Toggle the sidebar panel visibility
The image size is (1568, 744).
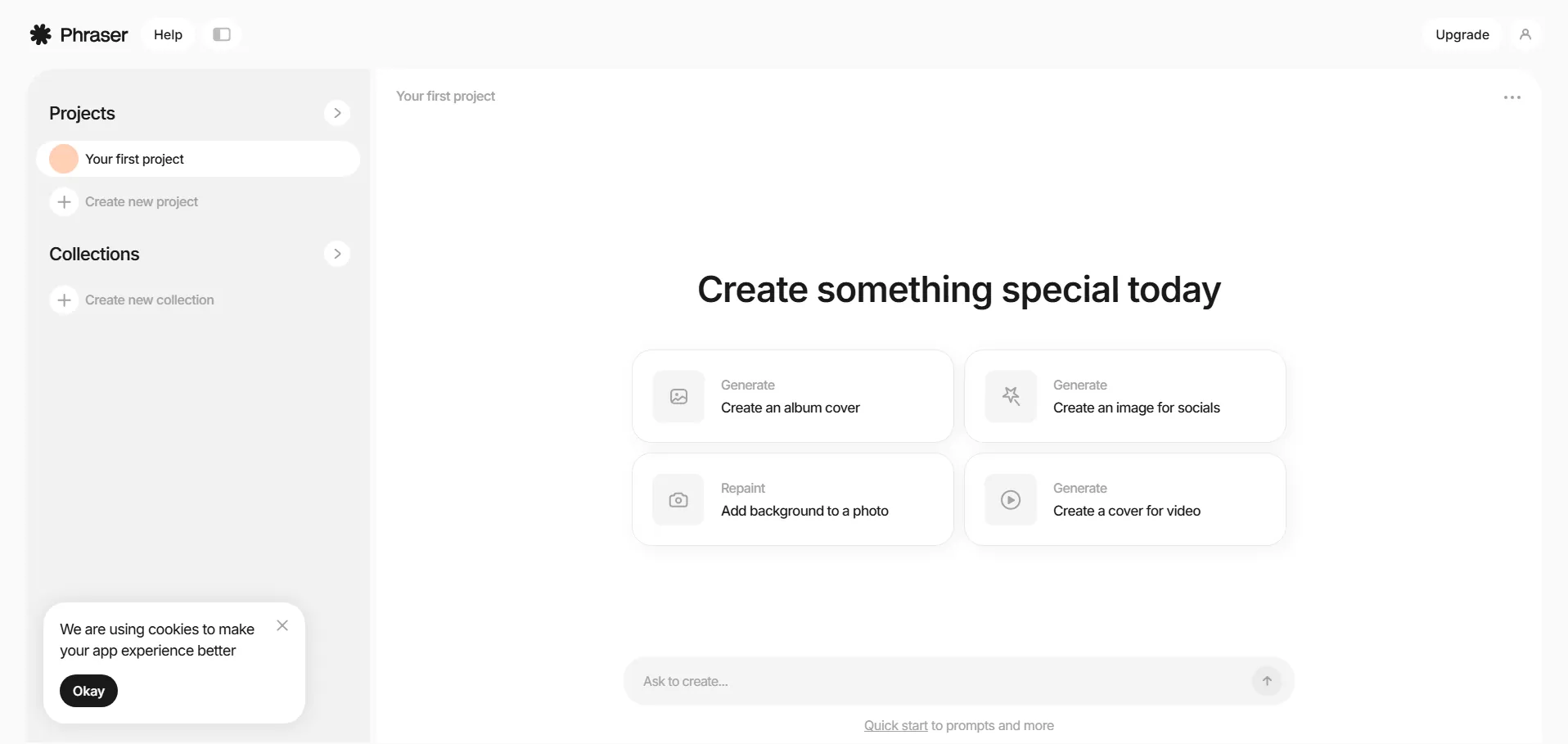coord(222,34)
